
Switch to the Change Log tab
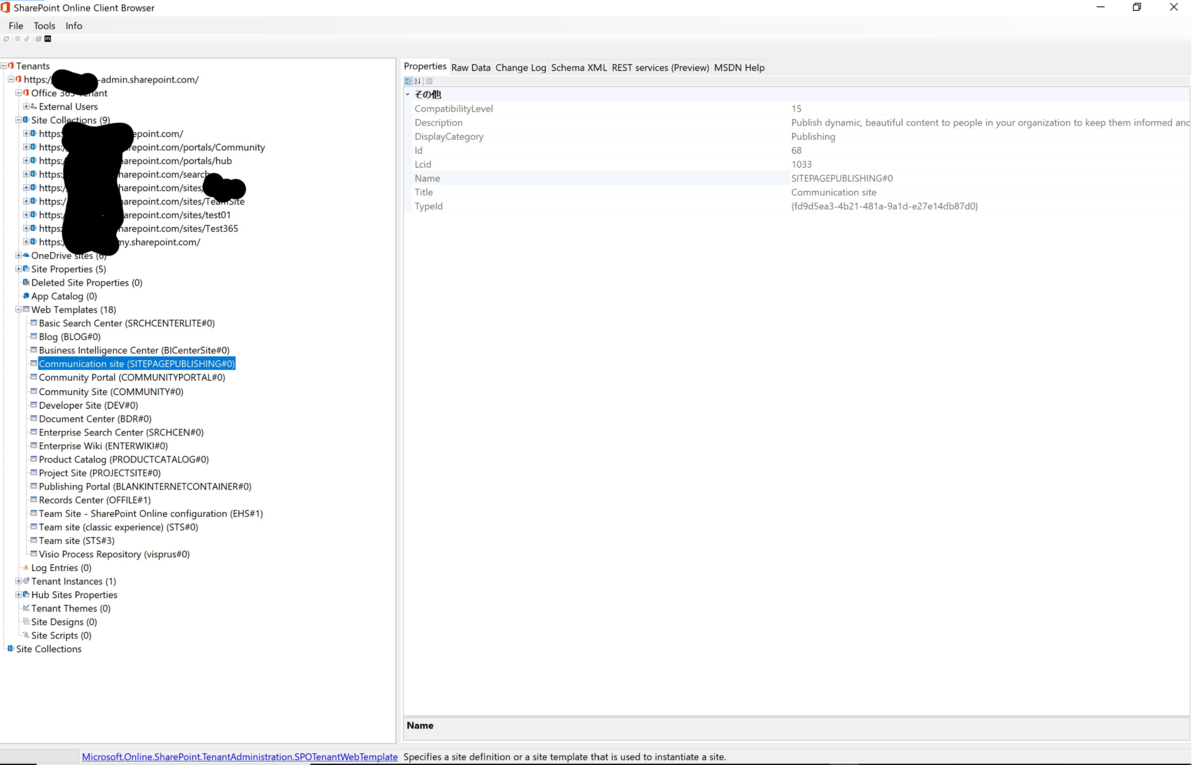tap(521, 68)
